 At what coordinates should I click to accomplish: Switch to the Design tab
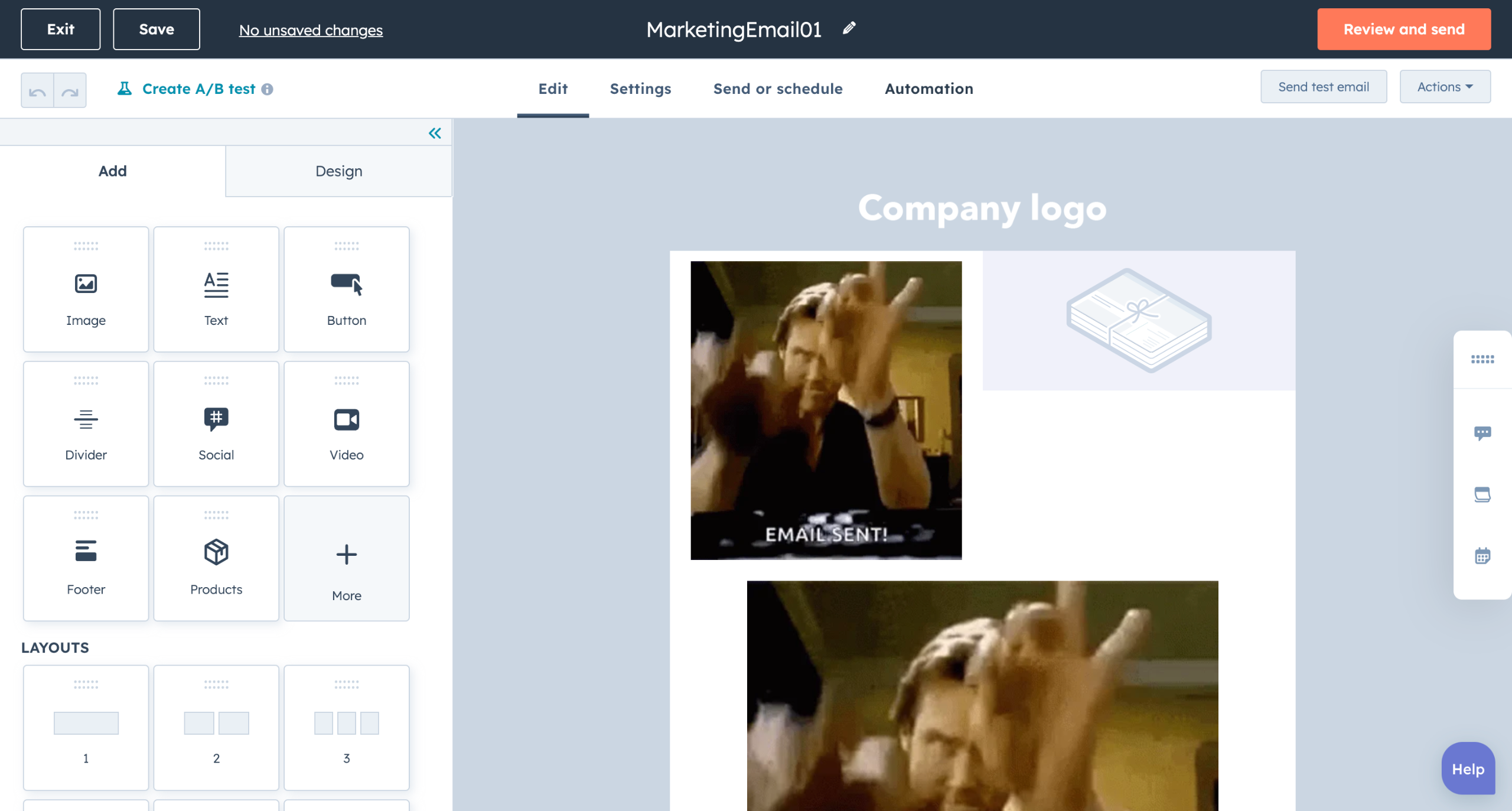point(339,171)
